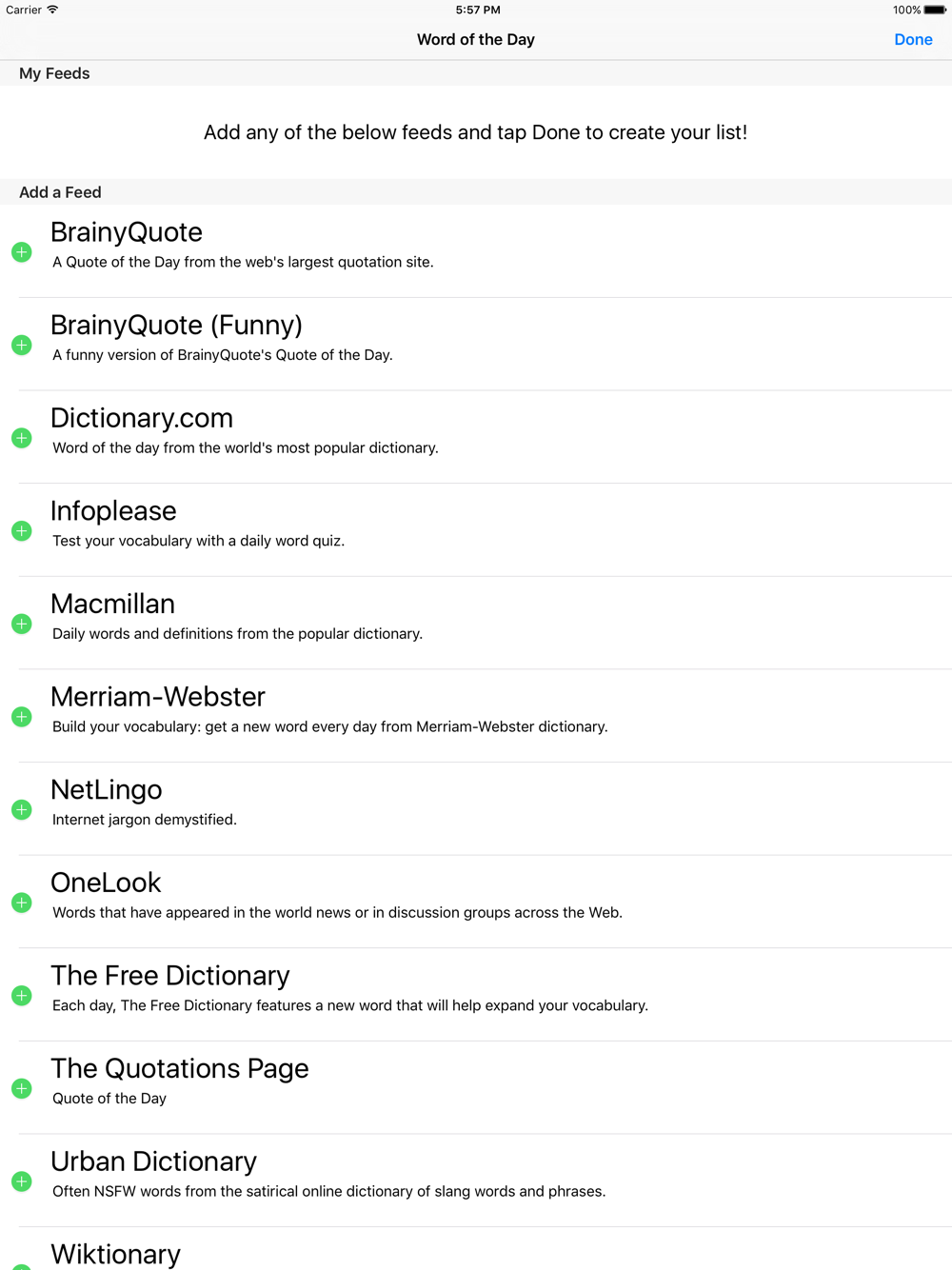
Task: Select the Urban Dictionary feed title
Action: click(153, 1161)
